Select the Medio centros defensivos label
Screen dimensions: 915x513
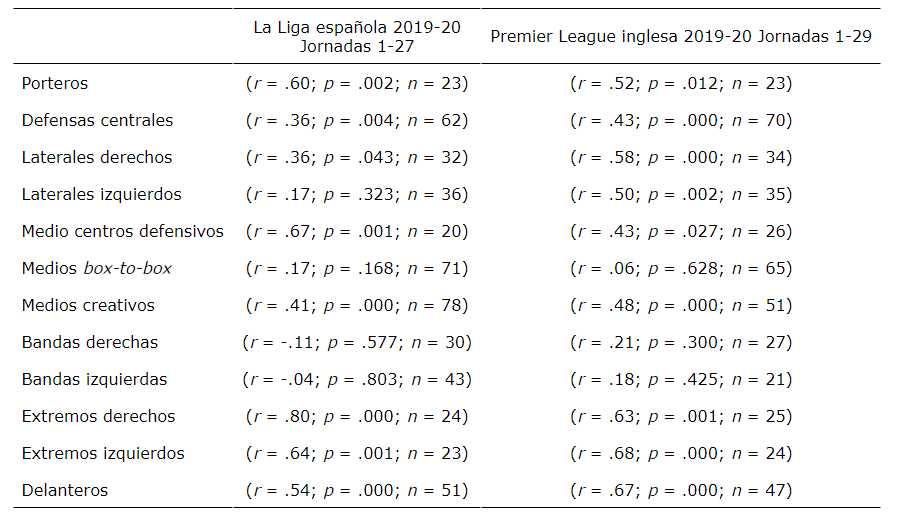point(123,232)
